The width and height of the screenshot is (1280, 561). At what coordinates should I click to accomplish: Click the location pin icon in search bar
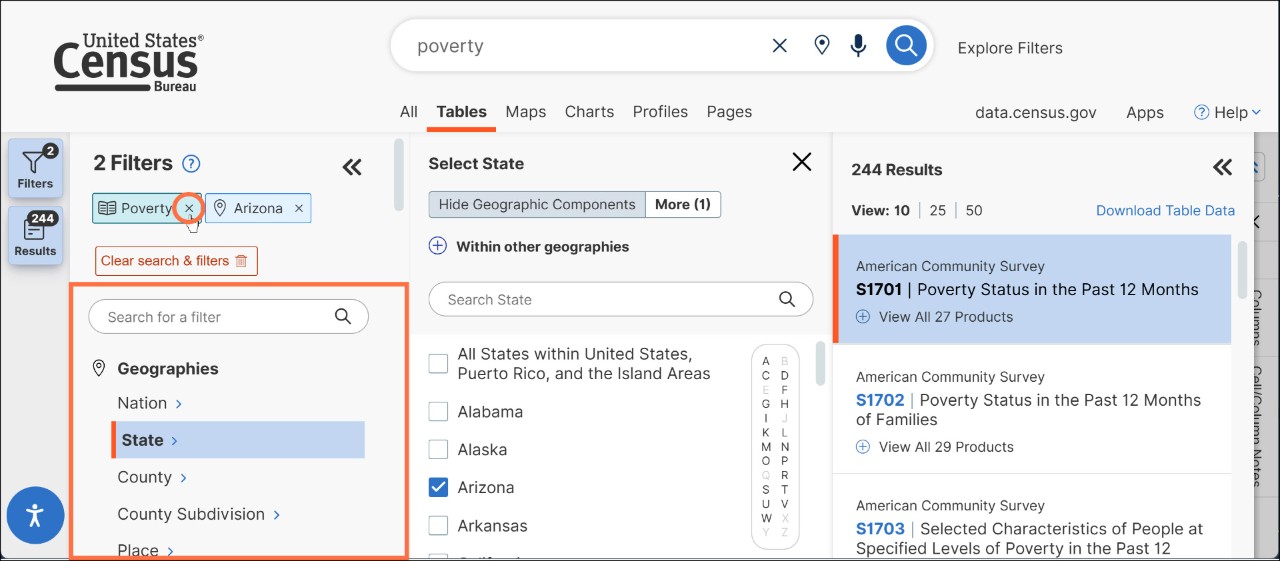821,46
